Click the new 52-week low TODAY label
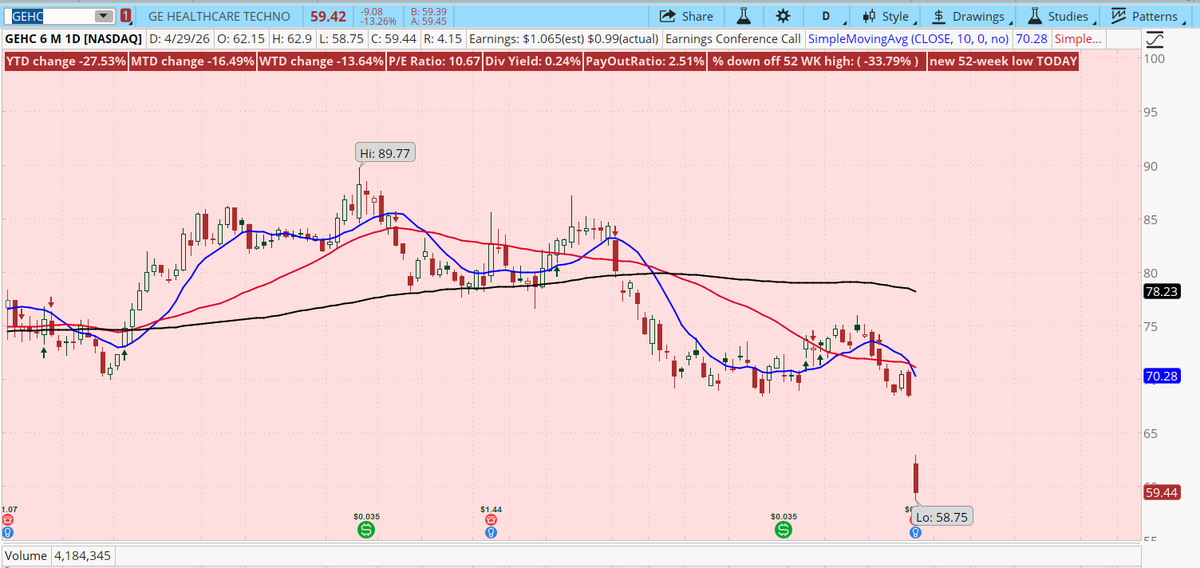Screen dimensions: 1200x568 click(1003, 61)
